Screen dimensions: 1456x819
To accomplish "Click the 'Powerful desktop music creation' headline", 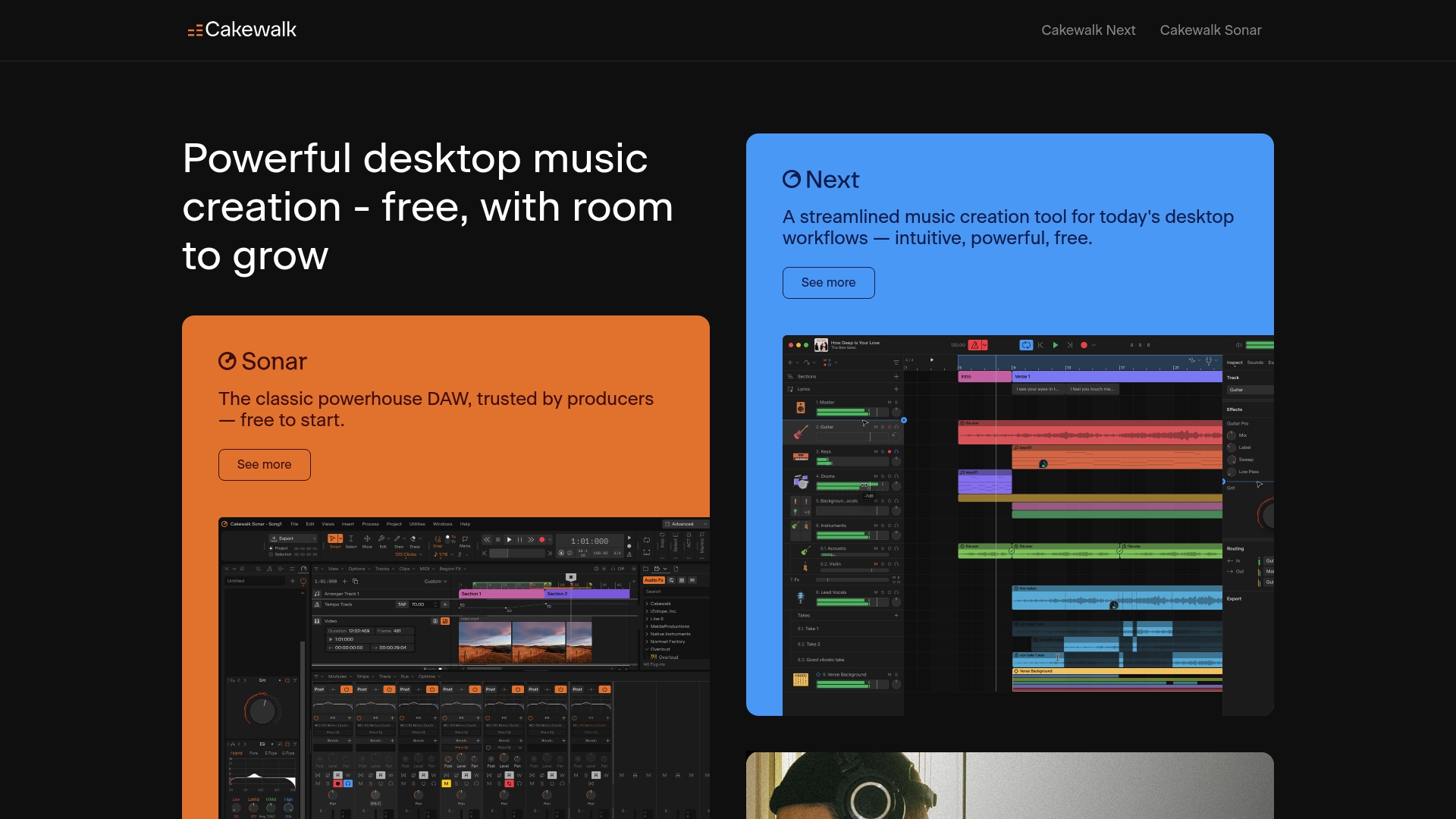I will [x=428, y=207].
